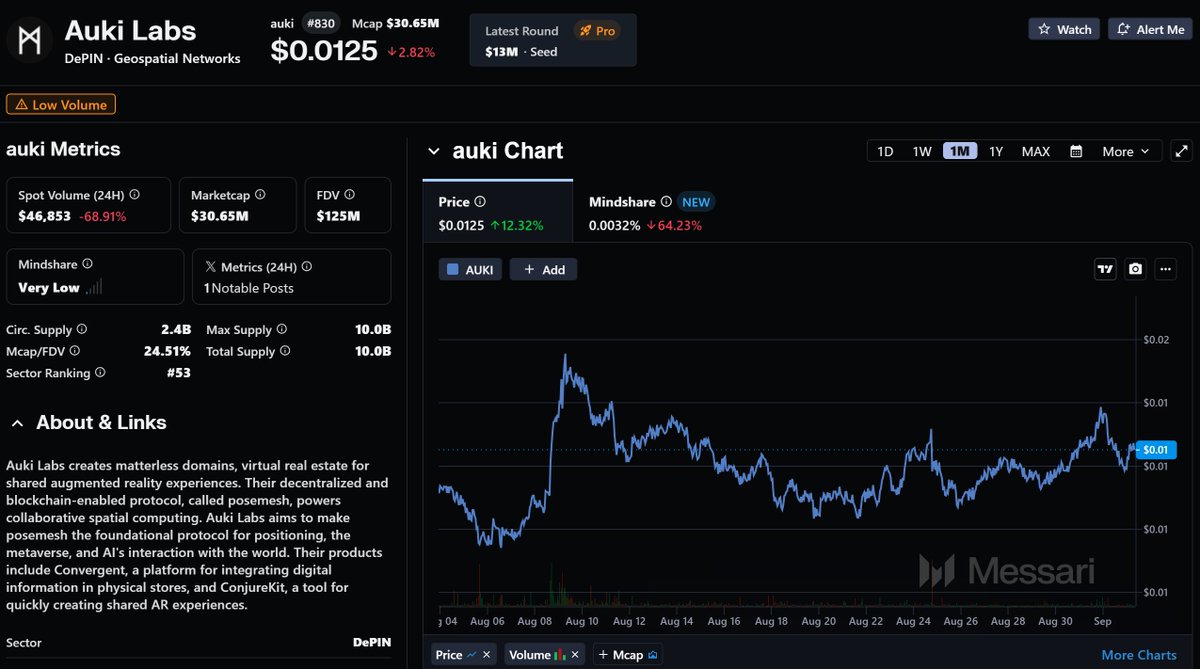This screenshot has height=669, width=1200.
Task: Open the calendar date range picker
Action: [1076, 151]
